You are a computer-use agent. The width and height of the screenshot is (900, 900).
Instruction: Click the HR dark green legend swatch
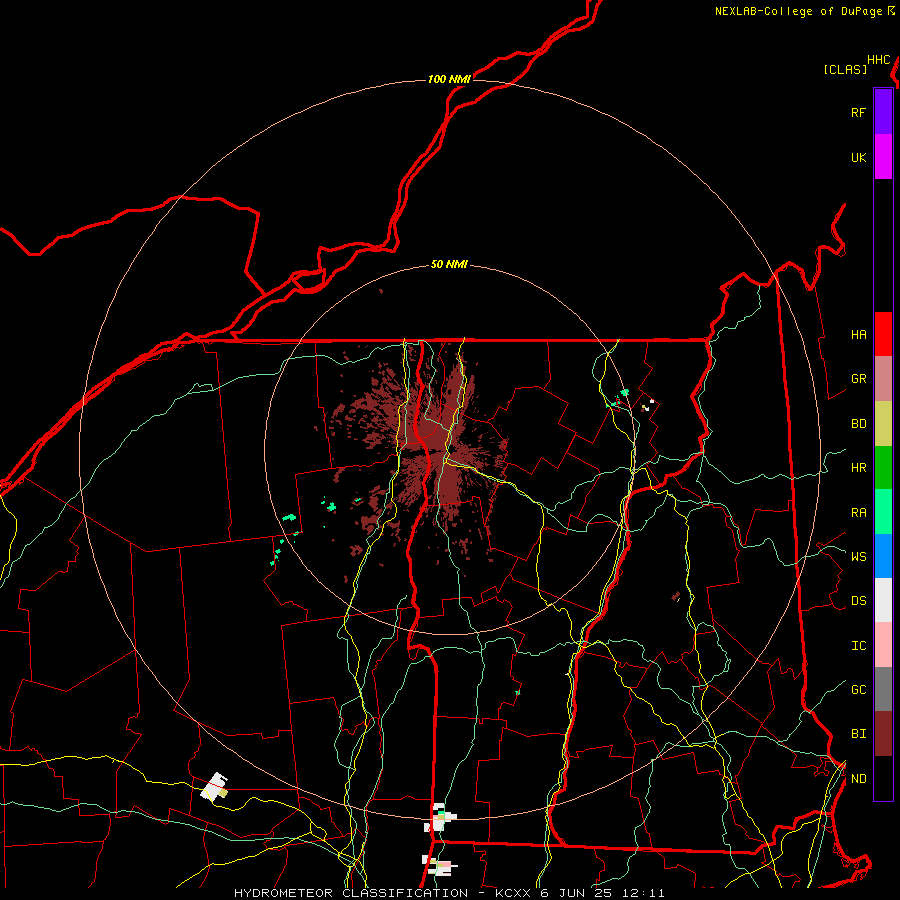(x=883, y=468)
